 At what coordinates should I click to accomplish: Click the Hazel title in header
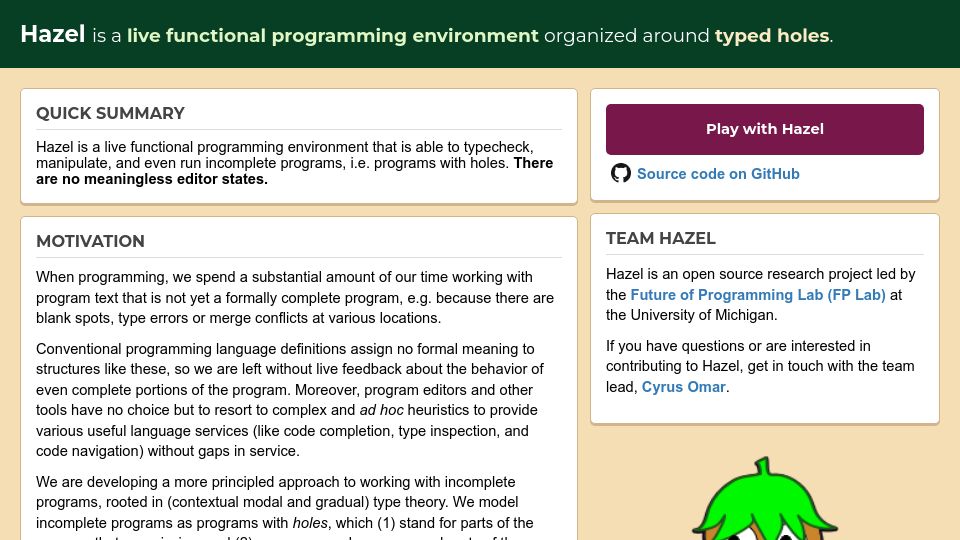[53, 34]
